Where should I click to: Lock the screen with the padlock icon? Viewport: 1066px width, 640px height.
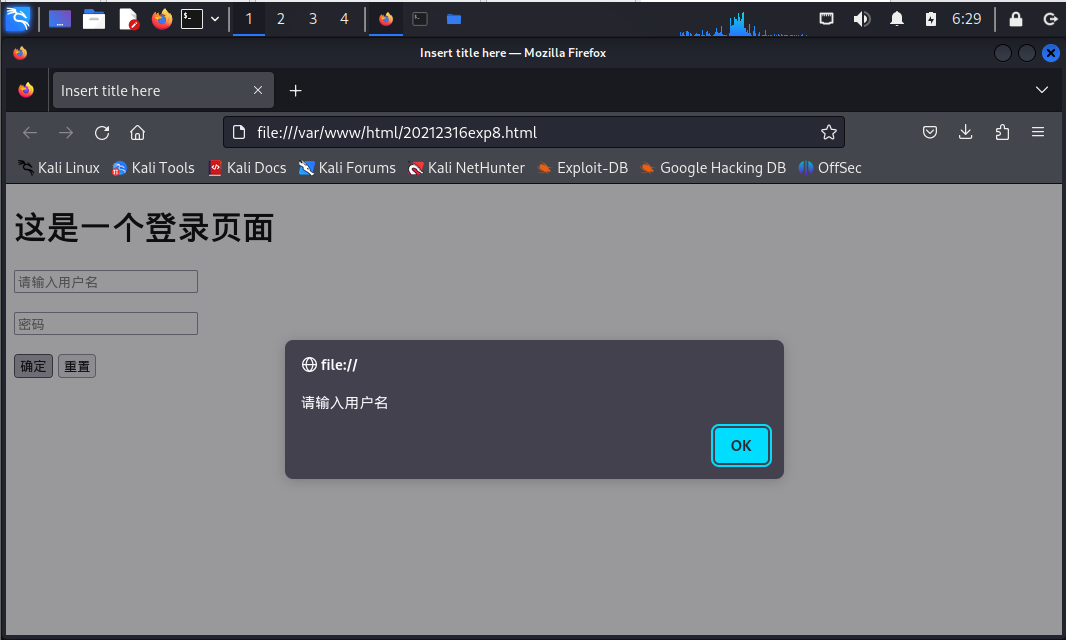[1016, 19]
